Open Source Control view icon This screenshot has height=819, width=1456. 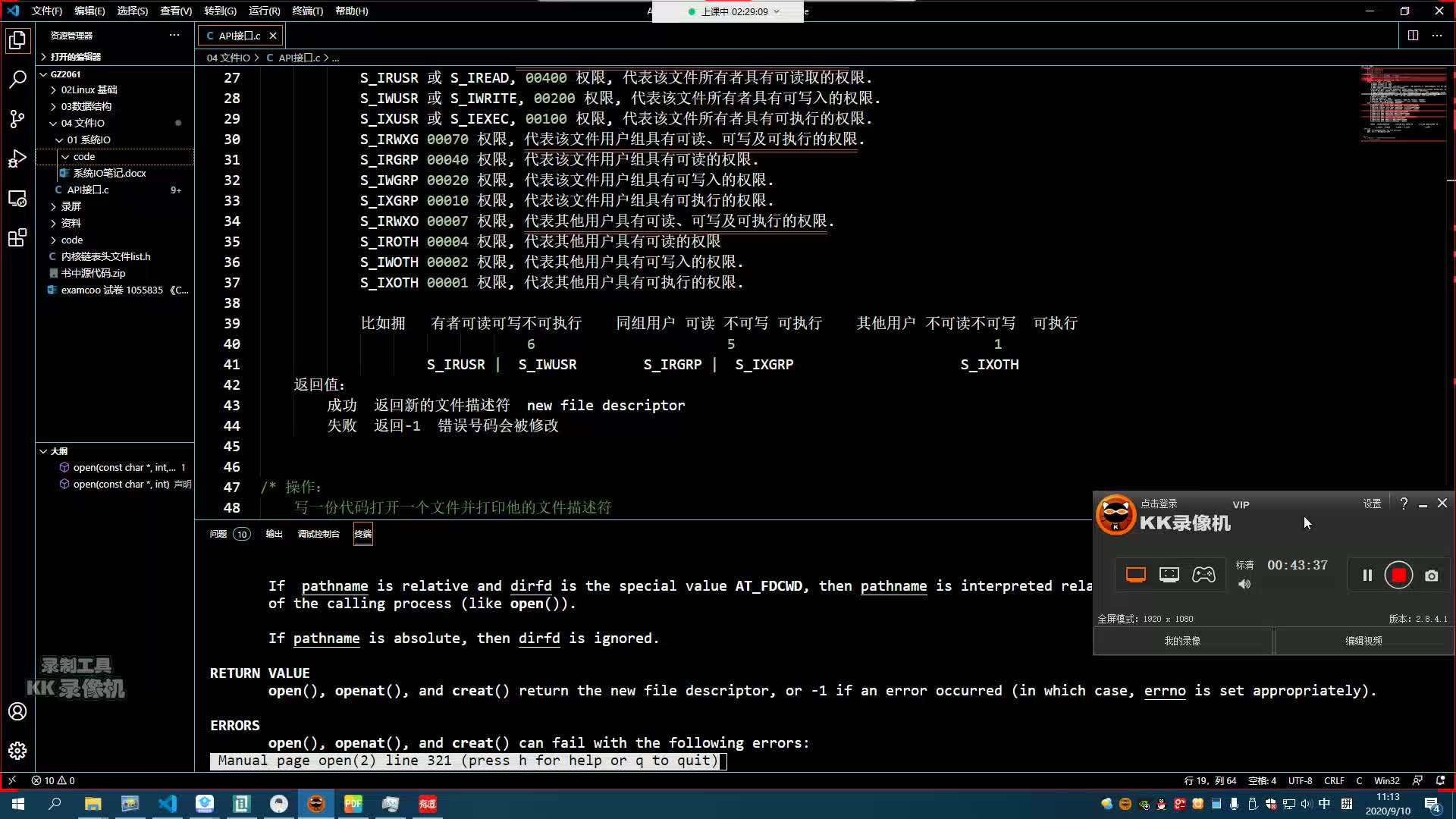(17, 119)
